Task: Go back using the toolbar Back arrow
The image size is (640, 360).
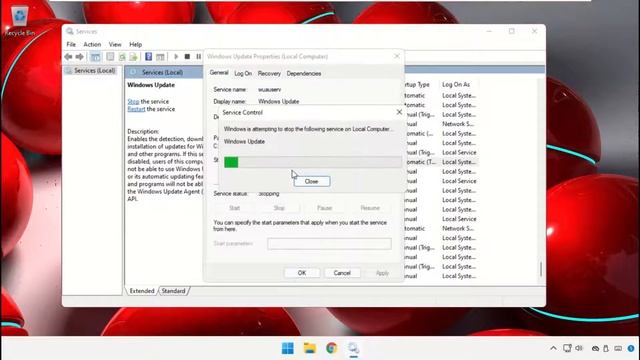Action: click(68, 57)
